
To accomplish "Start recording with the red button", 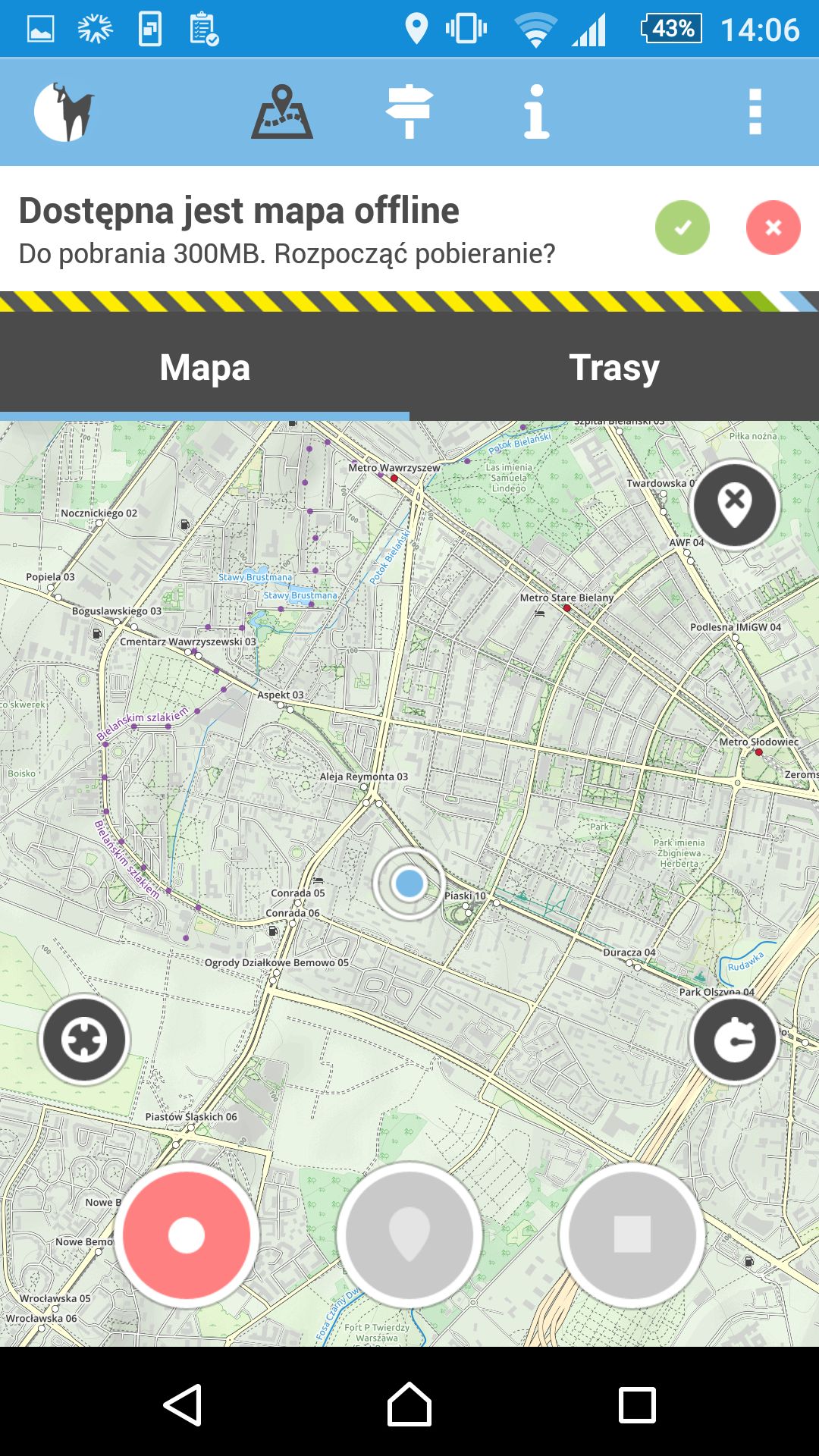I will coord(187,1235).
